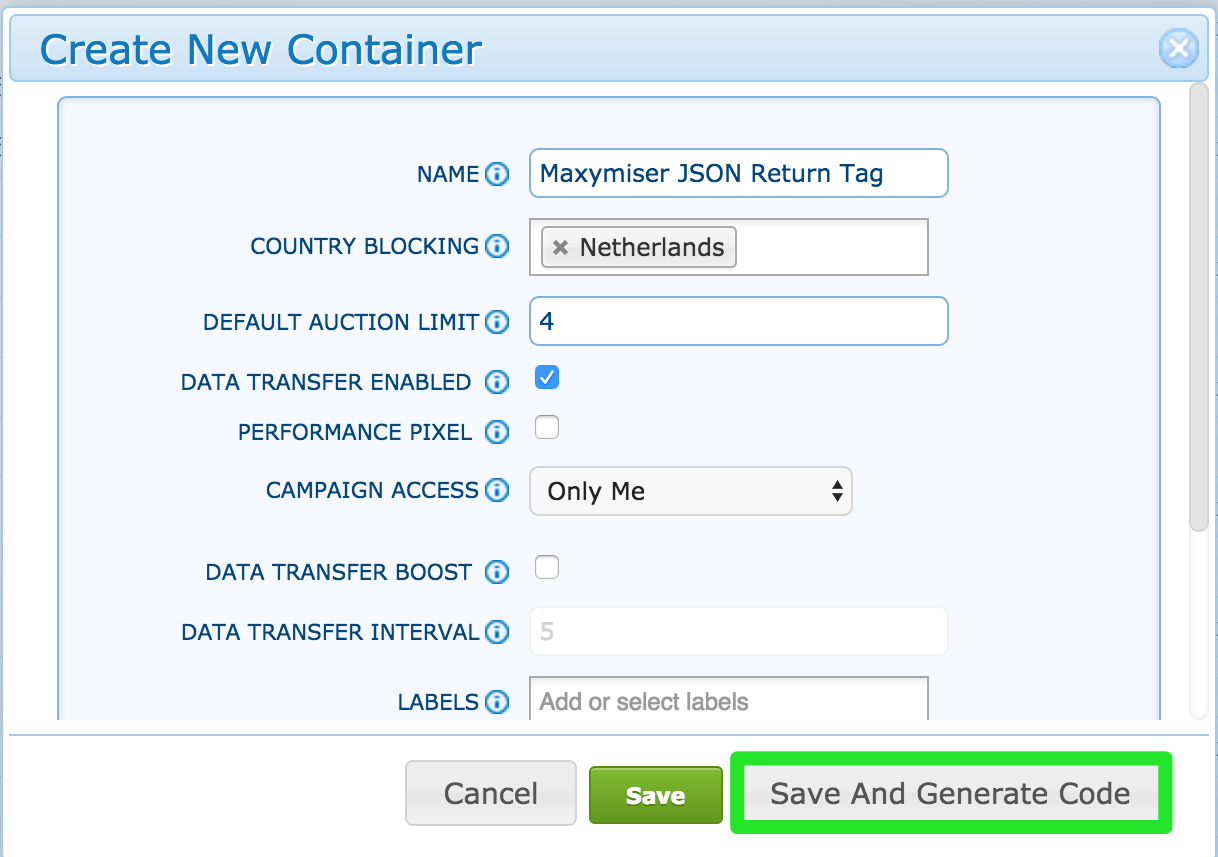Viewport: 1218px width, 857px height.
Task: Click the Performance Pixel info icon
Action: point(497,432)
